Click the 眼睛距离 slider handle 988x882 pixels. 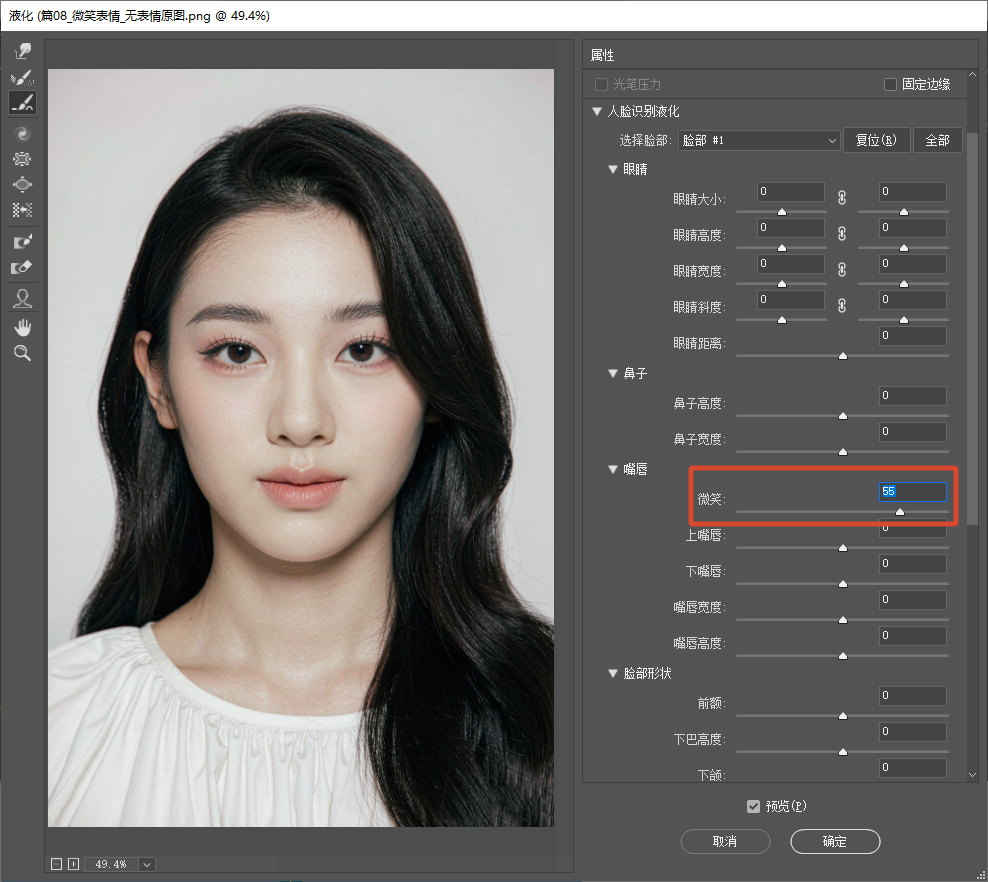[843, 357]
